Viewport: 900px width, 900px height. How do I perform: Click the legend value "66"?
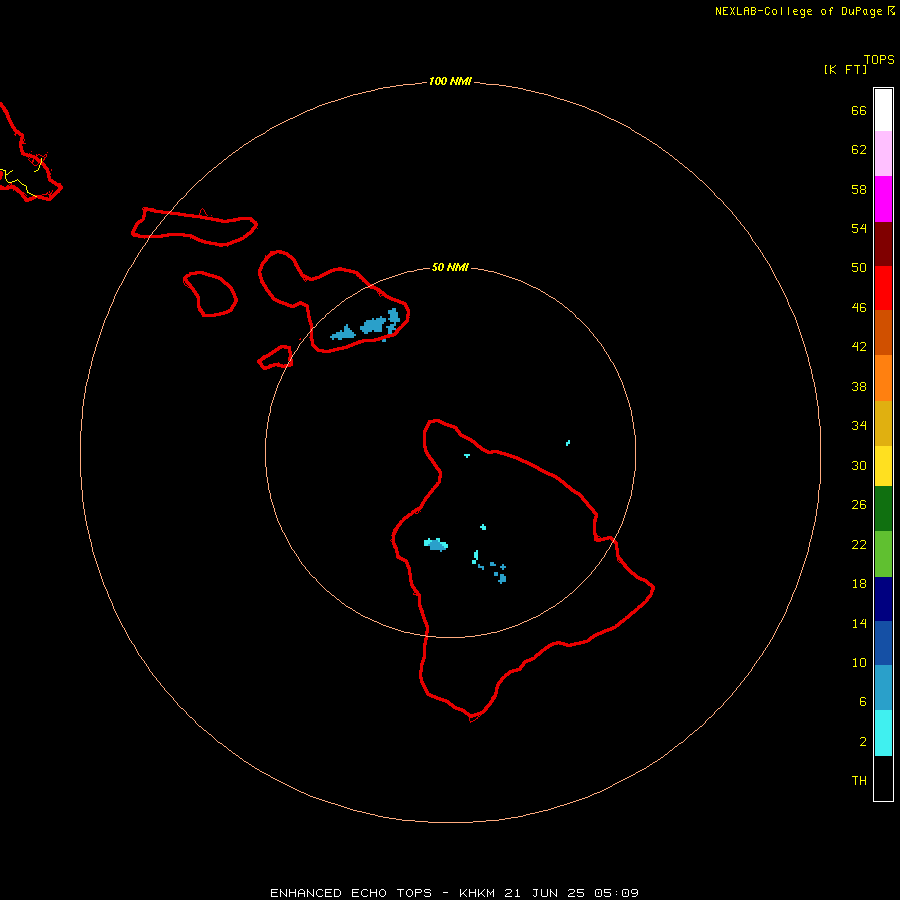click(859, 111)
